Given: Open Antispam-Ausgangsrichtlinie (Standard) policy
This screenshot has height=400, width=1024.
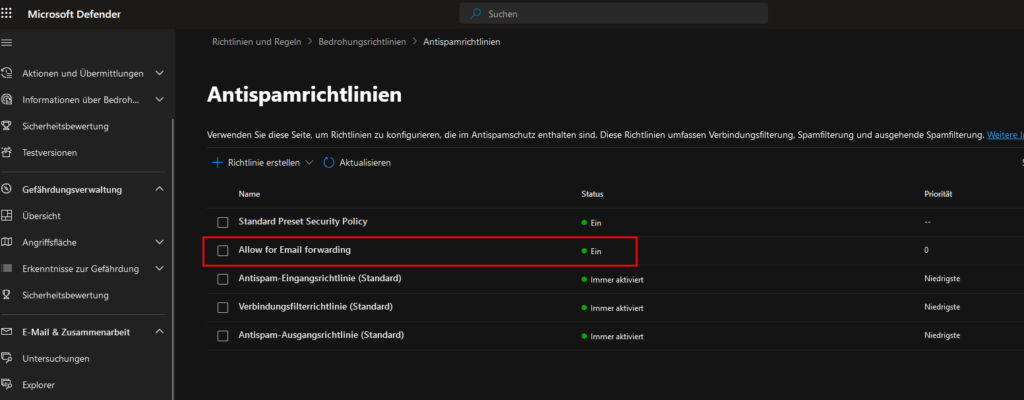Looking at the screenshot, I should pos(321,335).
